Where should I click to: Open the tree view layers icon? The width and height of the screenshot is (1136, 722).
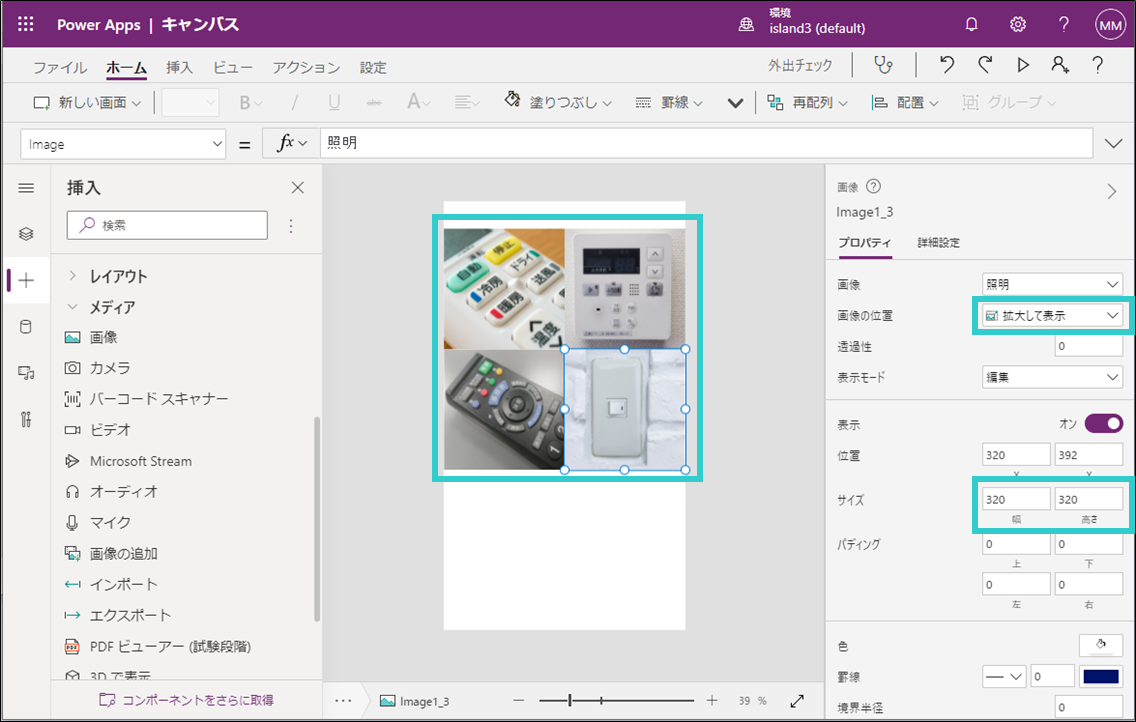(x=26, y=234)
